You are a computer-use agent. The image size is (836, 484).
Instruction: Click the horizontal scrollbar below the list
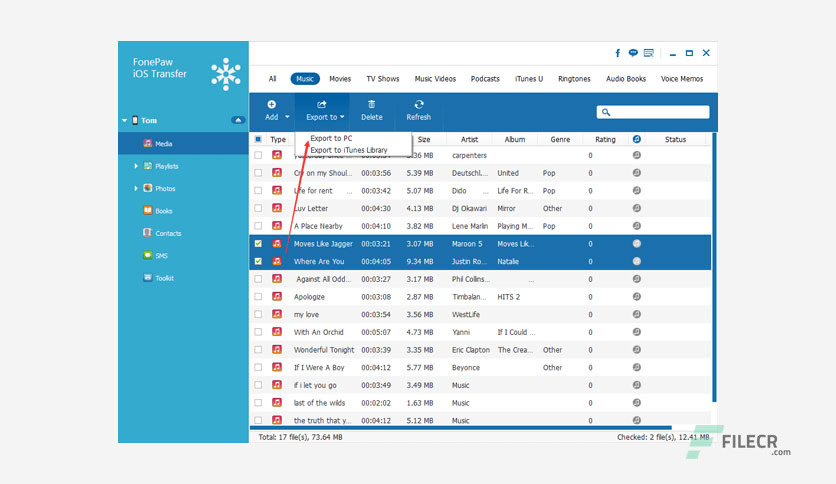[x=461, y=427]
